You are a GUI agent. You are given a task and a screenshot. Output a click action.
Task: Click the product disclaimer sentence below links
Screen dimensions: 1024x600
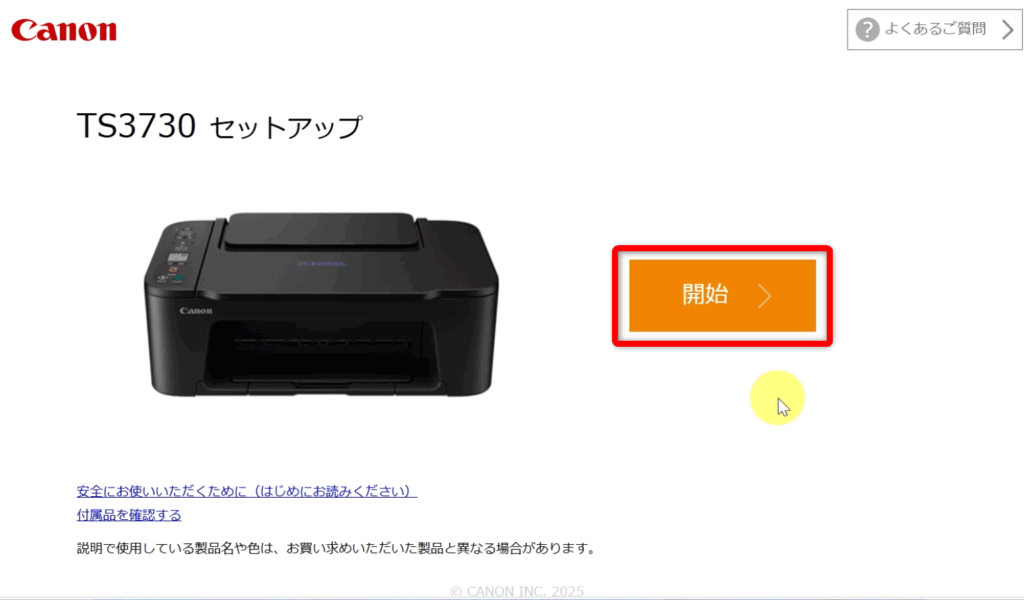336,548
